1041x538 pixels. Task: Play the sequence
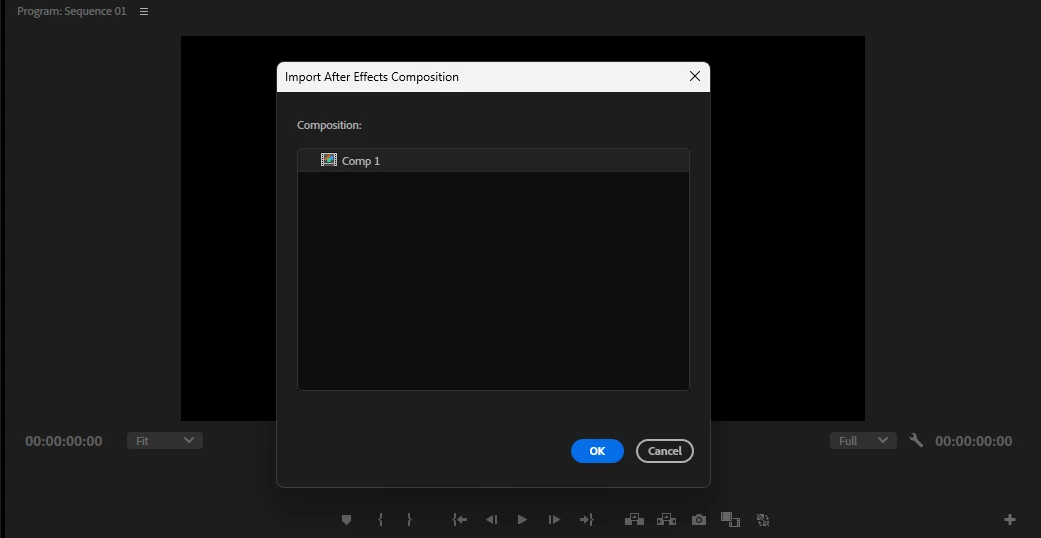coord(522,519)
